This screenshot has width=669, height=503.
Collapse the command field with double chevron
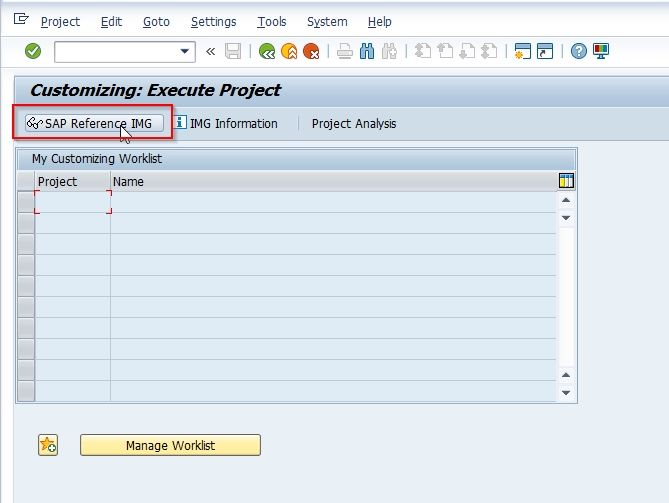coord(210,52)
